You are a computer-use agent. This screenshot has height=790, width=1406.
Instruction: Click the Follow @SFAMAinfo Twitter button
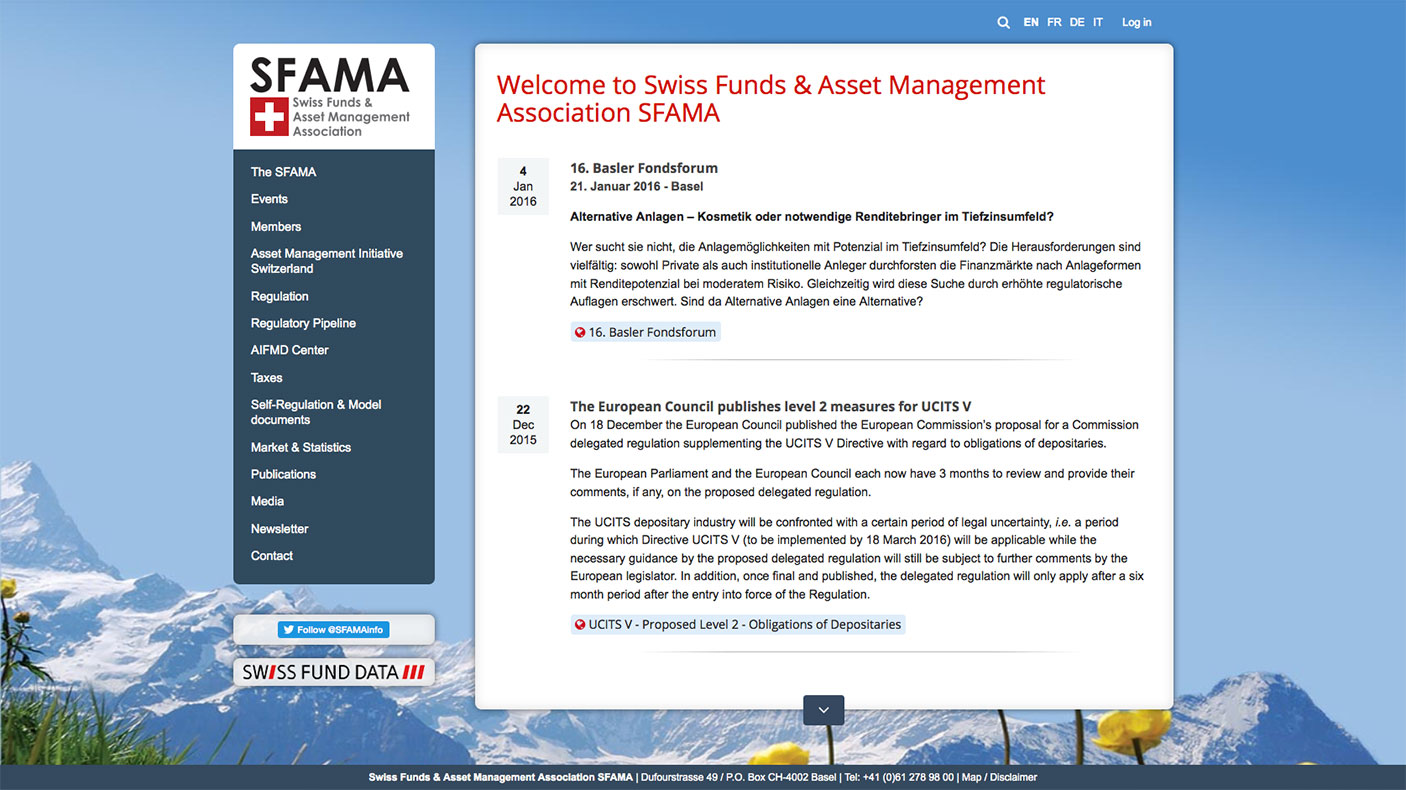pos(333,630)
